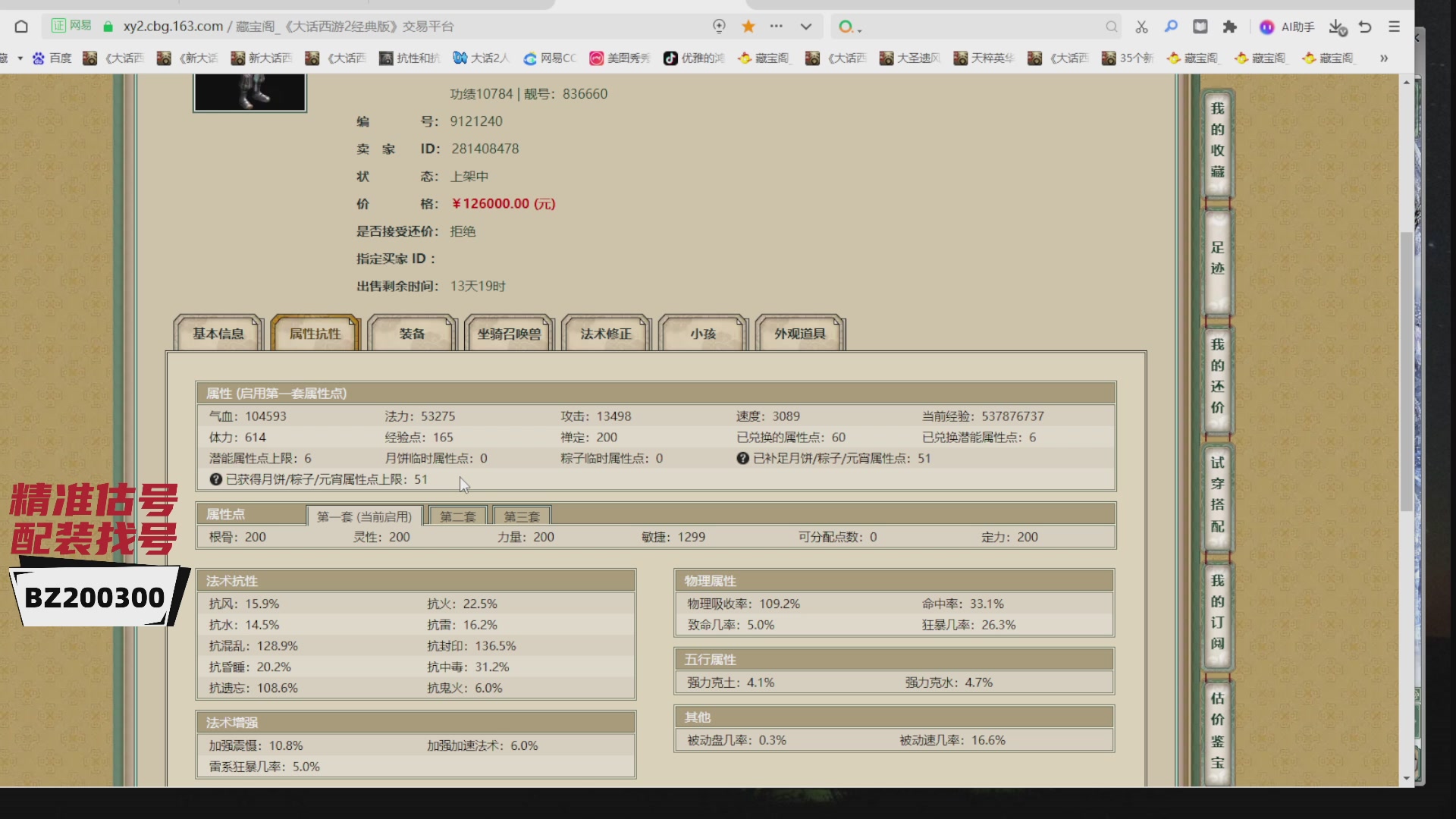Switch to the 装备 tab
This screenshot has height=819, width=1456.
pos(413,334)
